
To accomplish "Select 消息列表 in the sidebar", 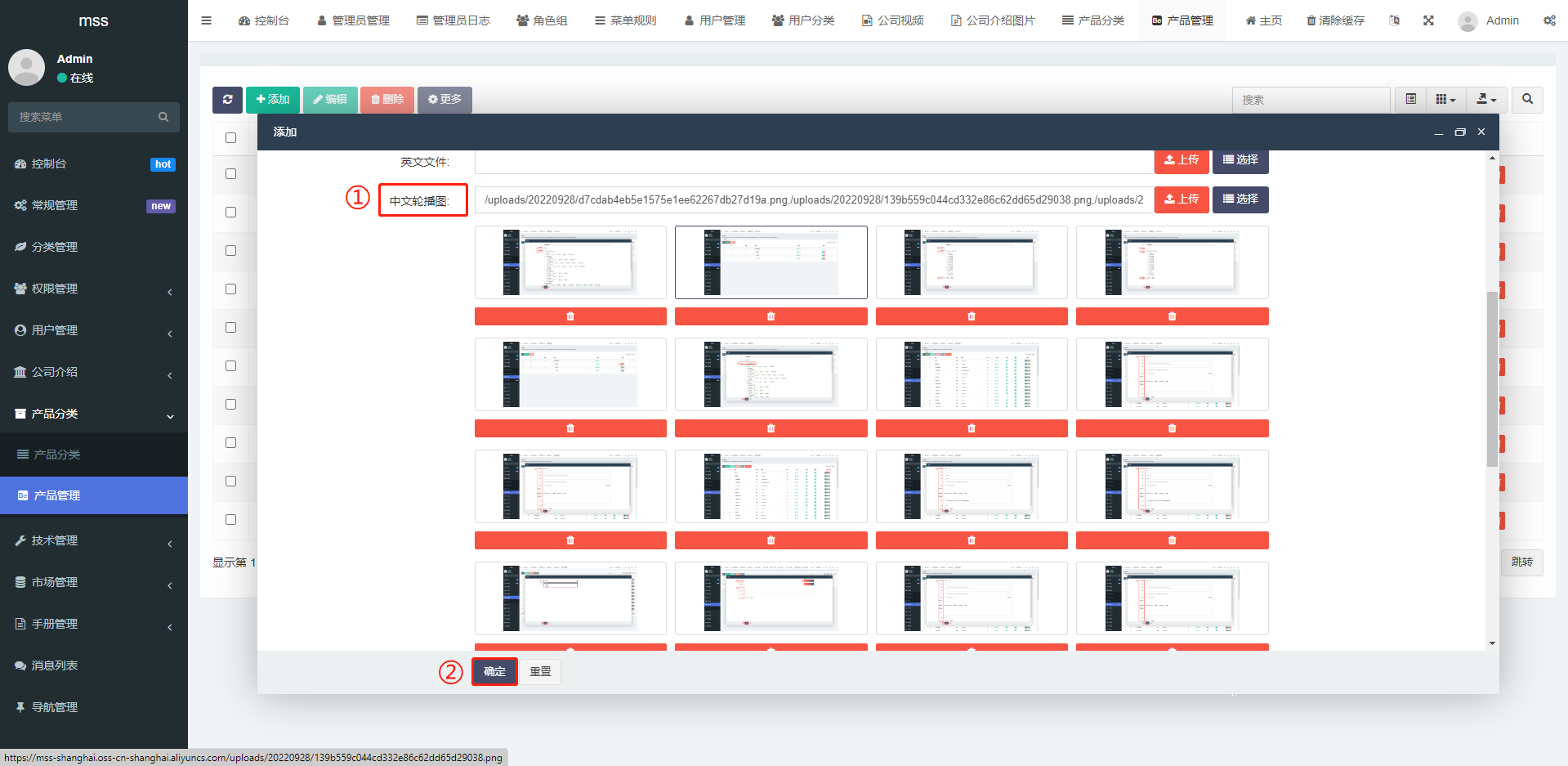I will tap(55, 665).
